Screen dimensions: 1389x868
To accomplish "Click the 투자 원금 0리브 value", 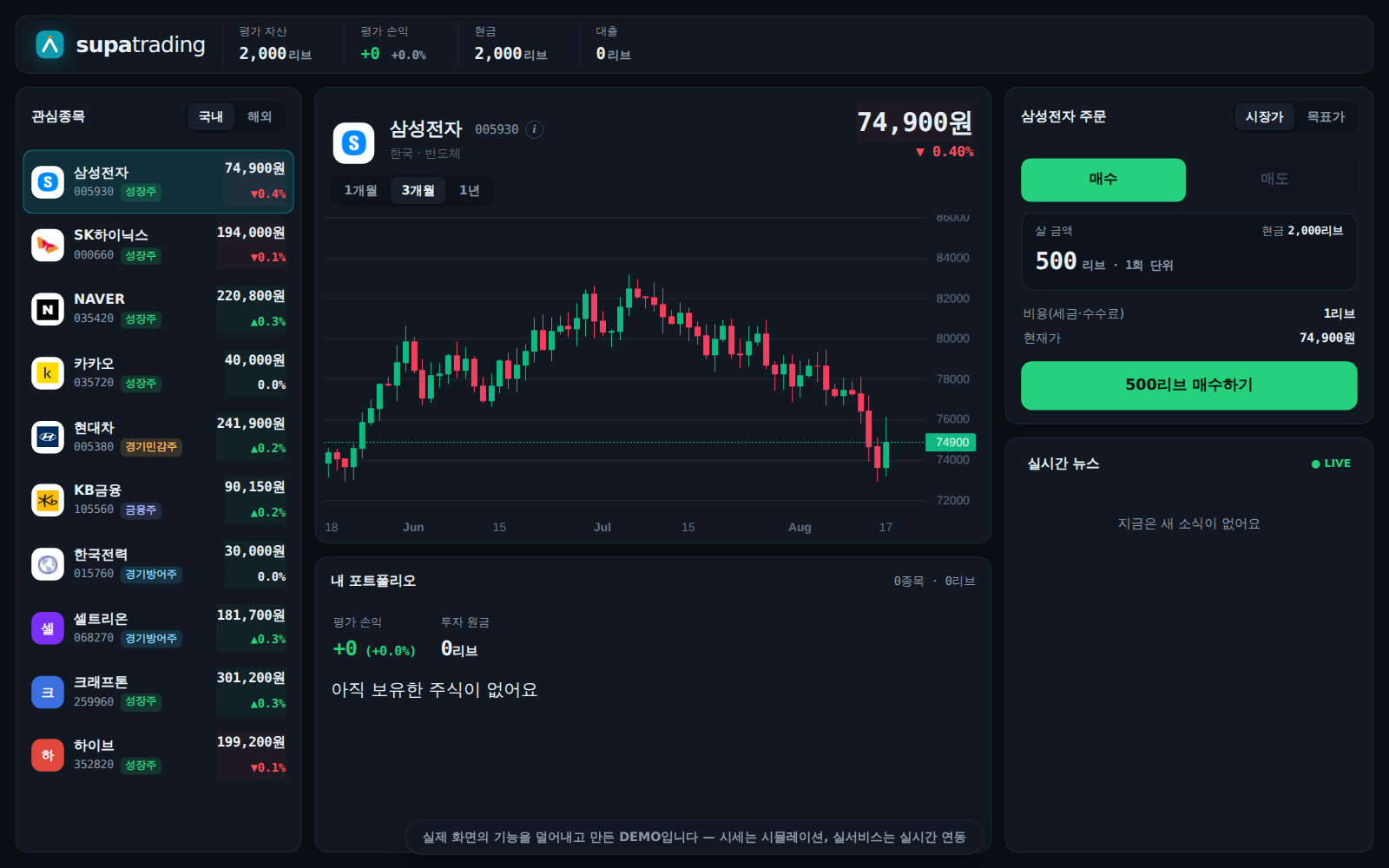I will pos(459,648).
